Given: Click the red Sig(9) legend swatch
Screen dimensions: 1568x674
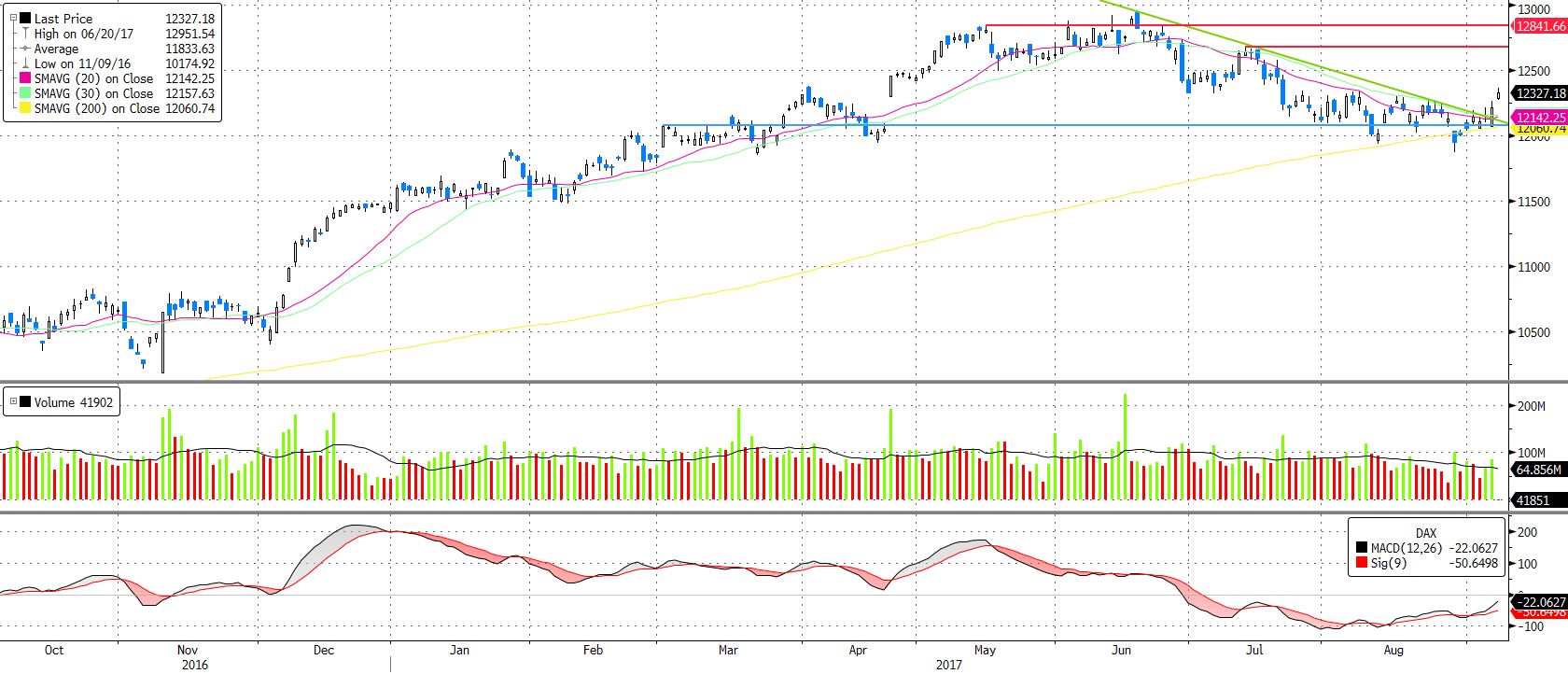Looking at the screenshot, I should pyautogui.click(x=1362, y=563).
